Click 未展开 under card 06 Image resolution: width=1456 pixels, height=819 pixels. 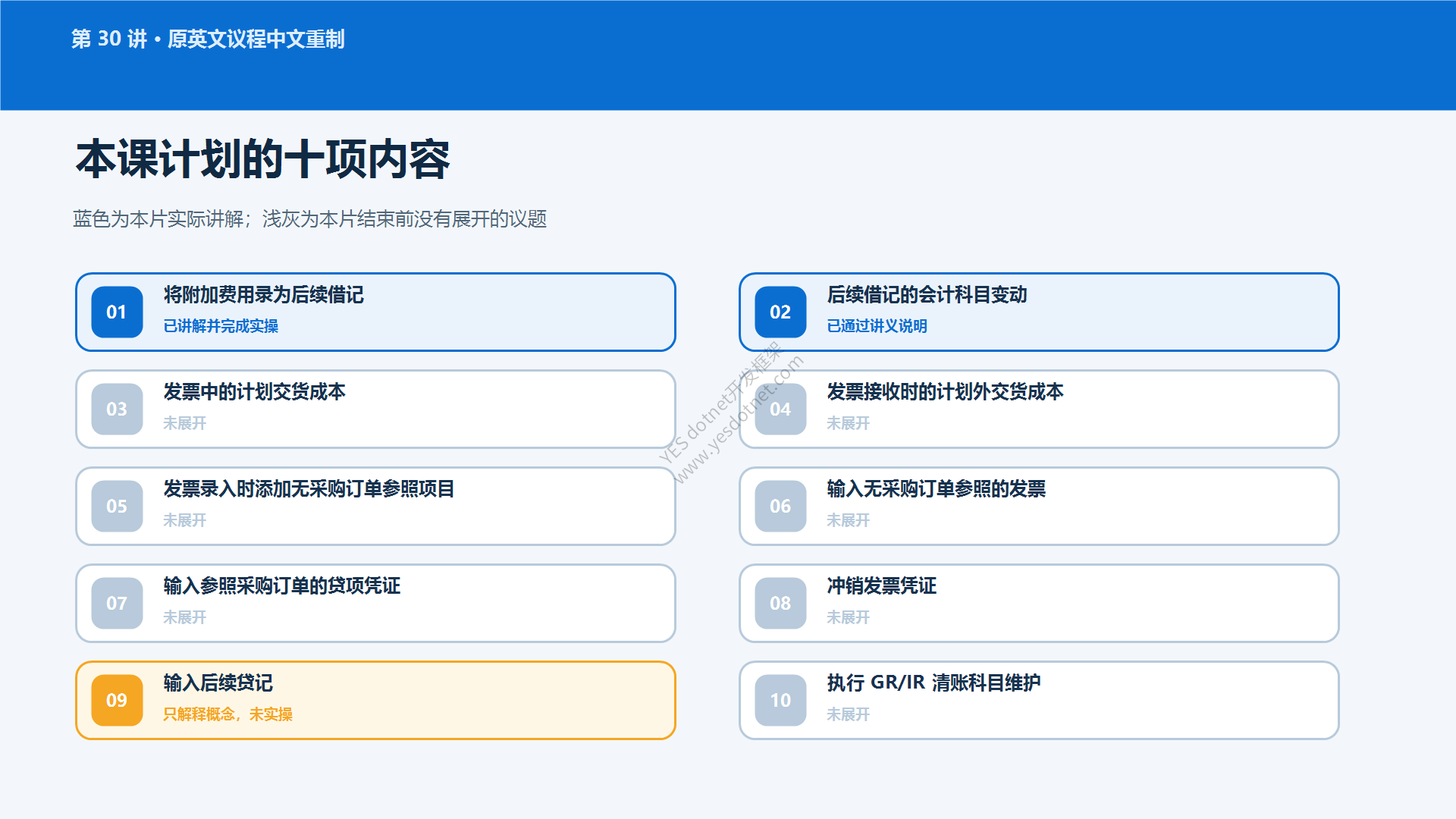point(848,520)
